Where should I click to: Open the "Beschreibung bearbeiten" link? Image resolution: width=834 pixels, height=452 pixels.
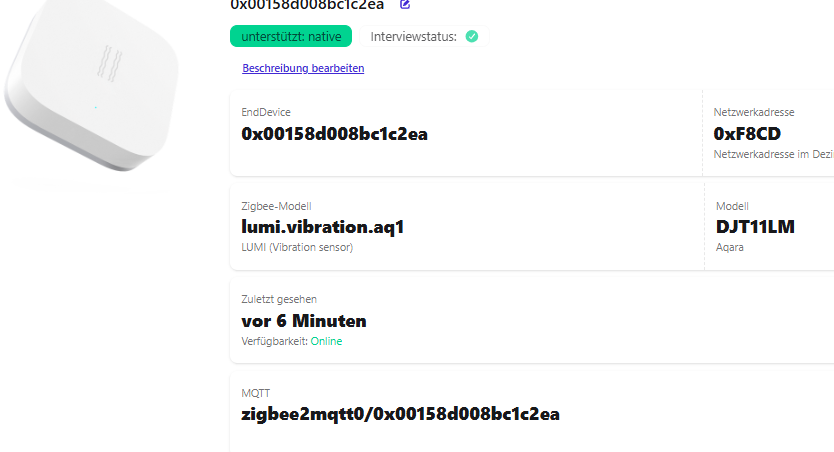(303, 68)
